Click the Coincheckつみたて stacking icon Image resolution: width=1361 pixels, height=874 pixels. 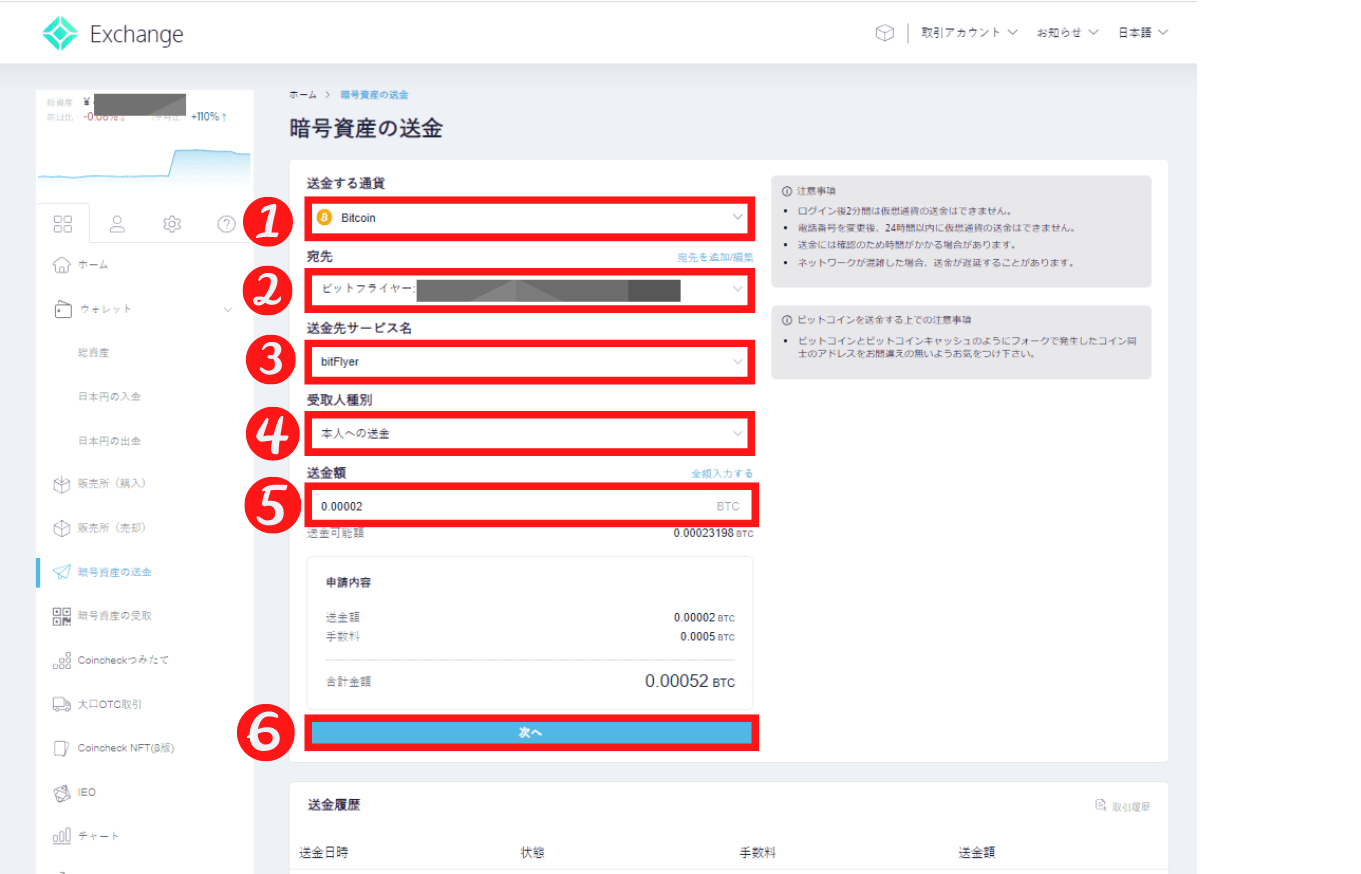pos(62,661)
